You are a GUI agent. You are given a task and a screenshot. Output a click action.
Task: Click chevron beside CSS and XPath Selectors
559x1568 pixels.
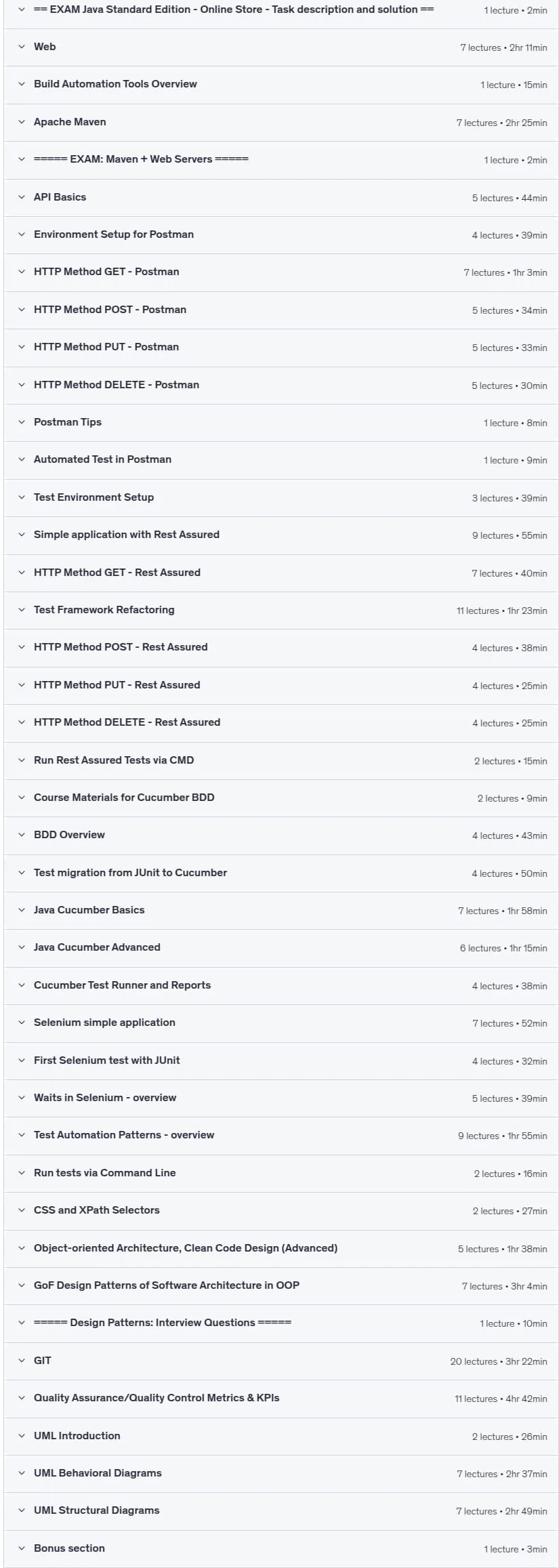(21, 1210)
